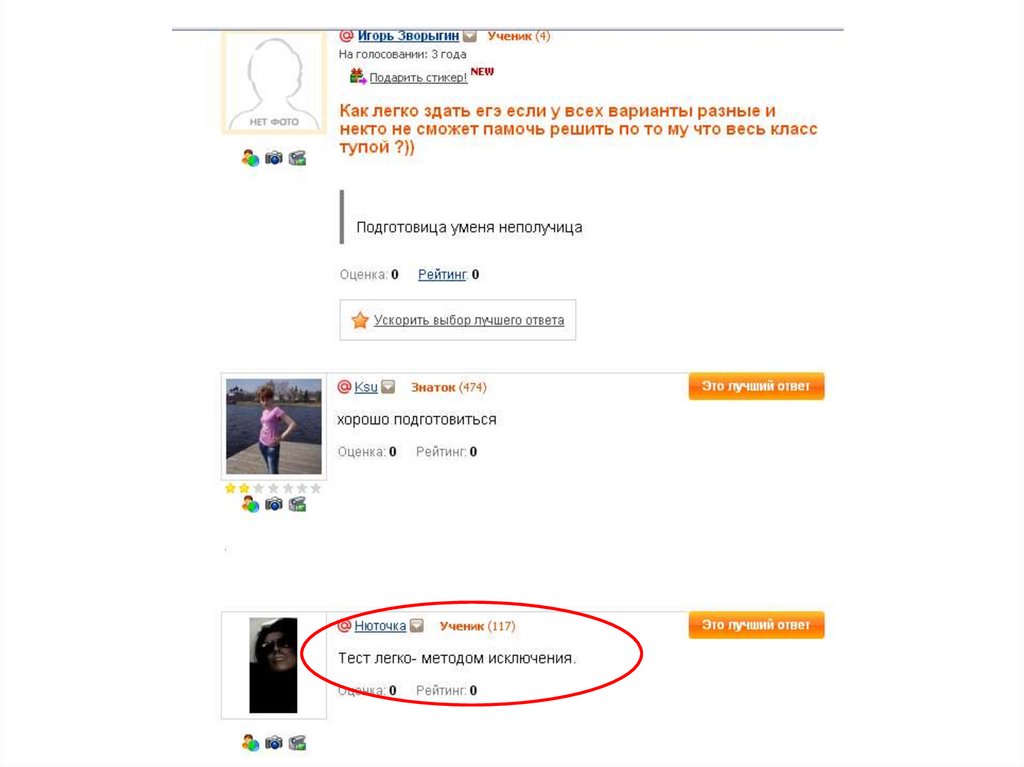The height and width of the screenshot is (767, 1024).
Task: Mark Нюточка's answer as Это лучший ответ
Action: point(756,625)
